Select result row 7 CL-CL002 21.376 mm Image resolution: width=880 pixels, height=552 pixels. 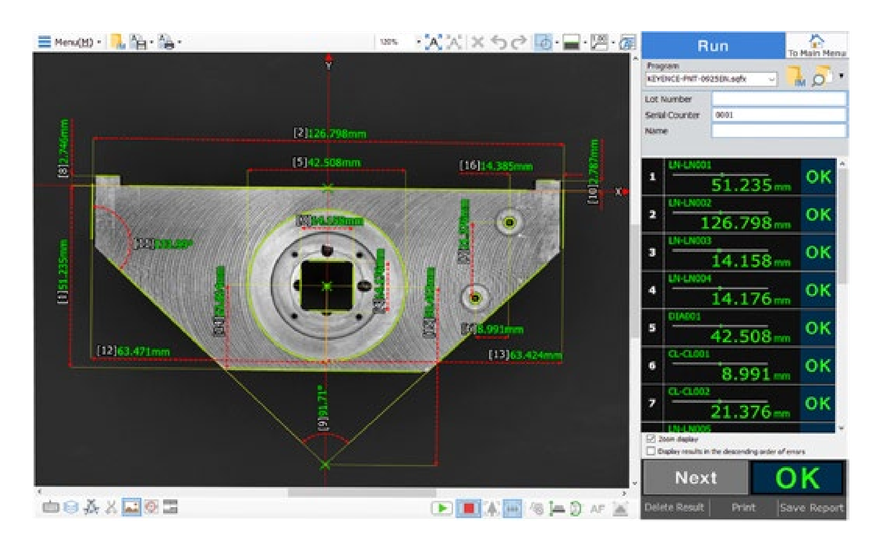[738, 403]
